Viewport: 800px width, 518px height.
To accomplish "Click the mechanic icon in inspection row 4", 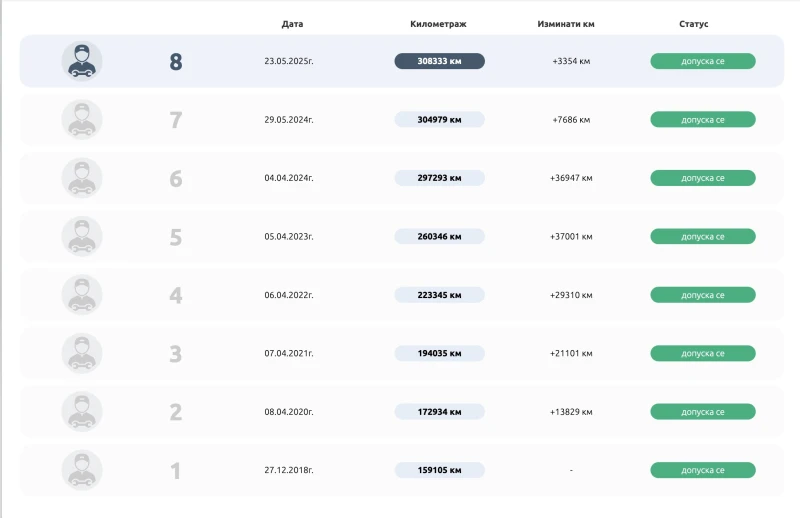I will point(82,295).
